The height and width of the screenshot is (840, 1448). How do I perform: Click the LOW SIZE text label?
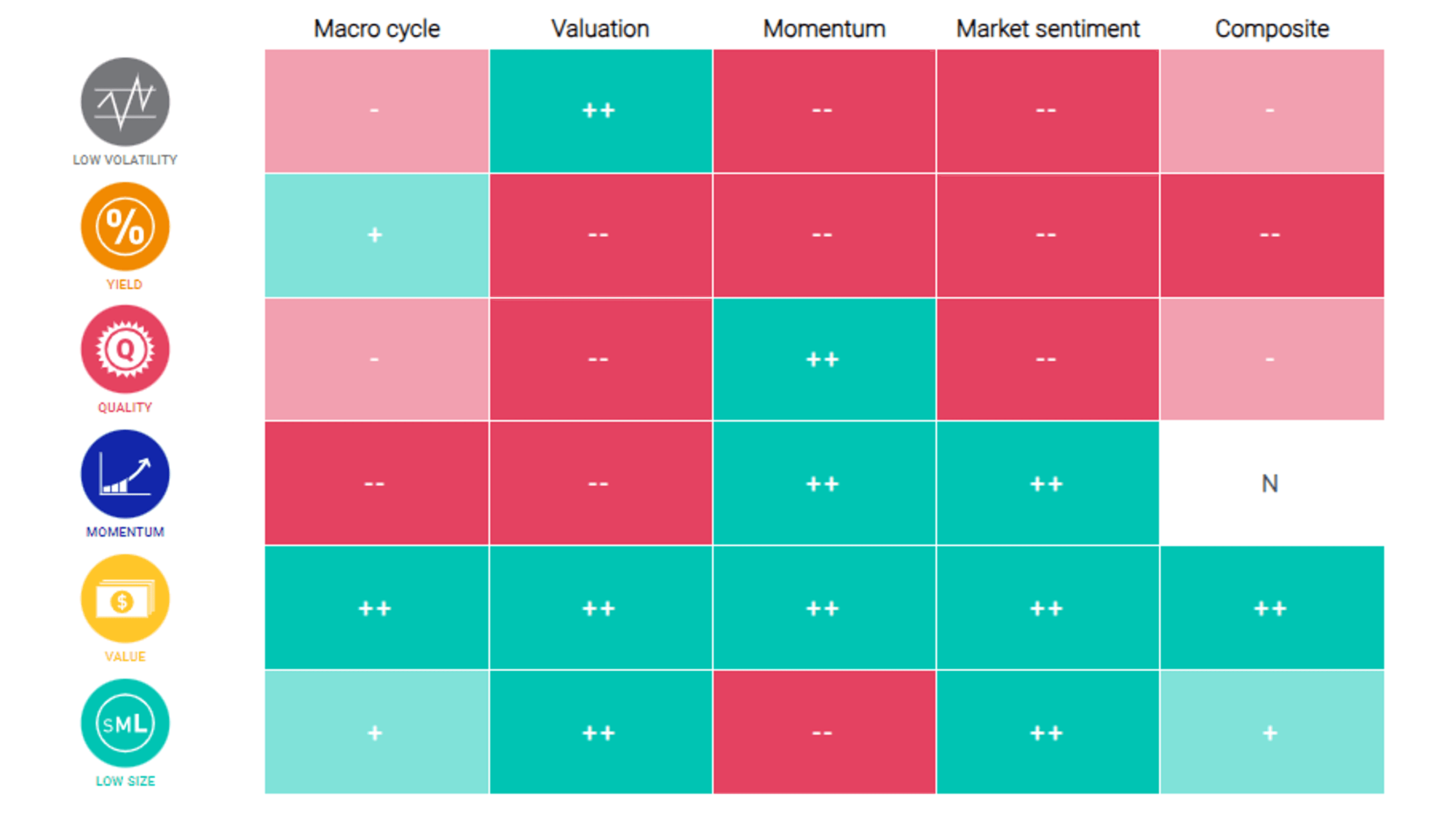[x=125, y=781]
